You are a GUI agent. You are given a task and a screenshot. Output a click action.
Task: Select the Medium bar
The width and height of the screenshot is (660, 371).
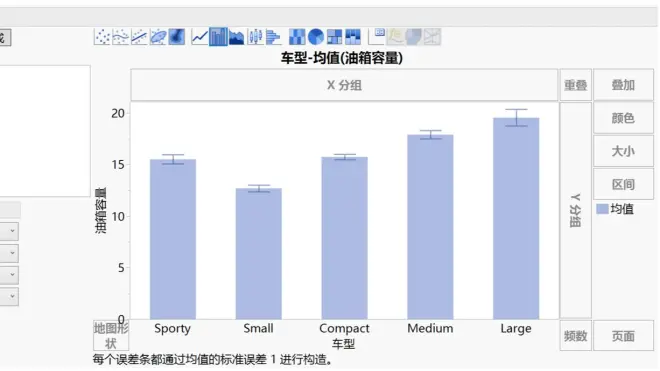click(430, 227)
